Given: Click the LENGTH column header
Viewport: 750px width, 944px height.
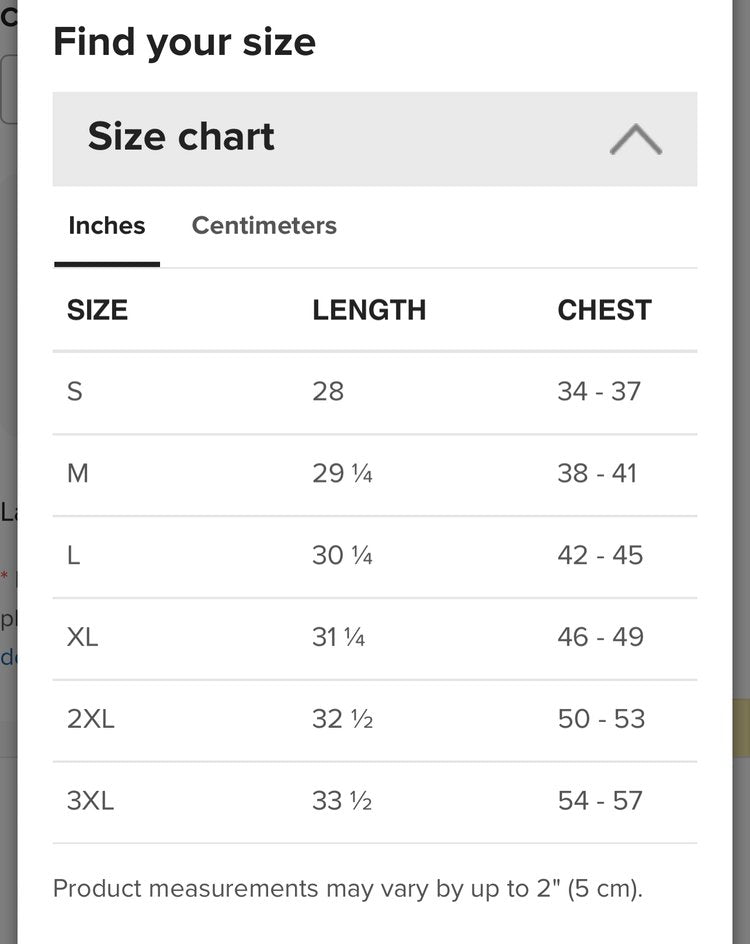Looking at the screenshot, I should tap(369, 310).
